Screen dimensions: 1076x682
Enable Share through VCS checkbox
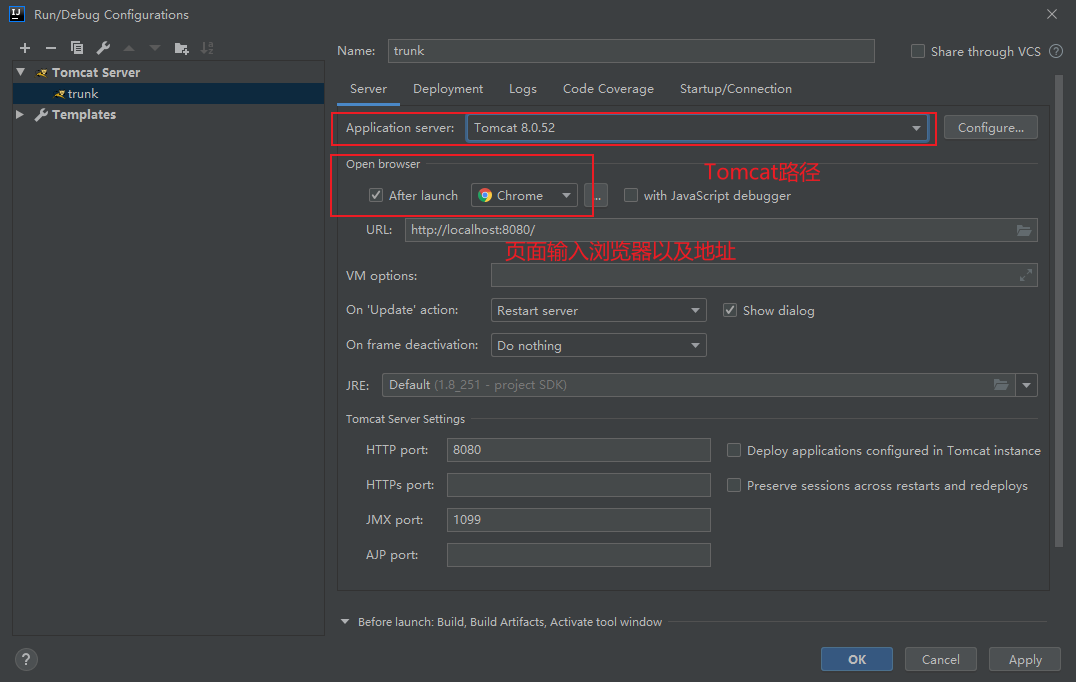tap(917, 51)
